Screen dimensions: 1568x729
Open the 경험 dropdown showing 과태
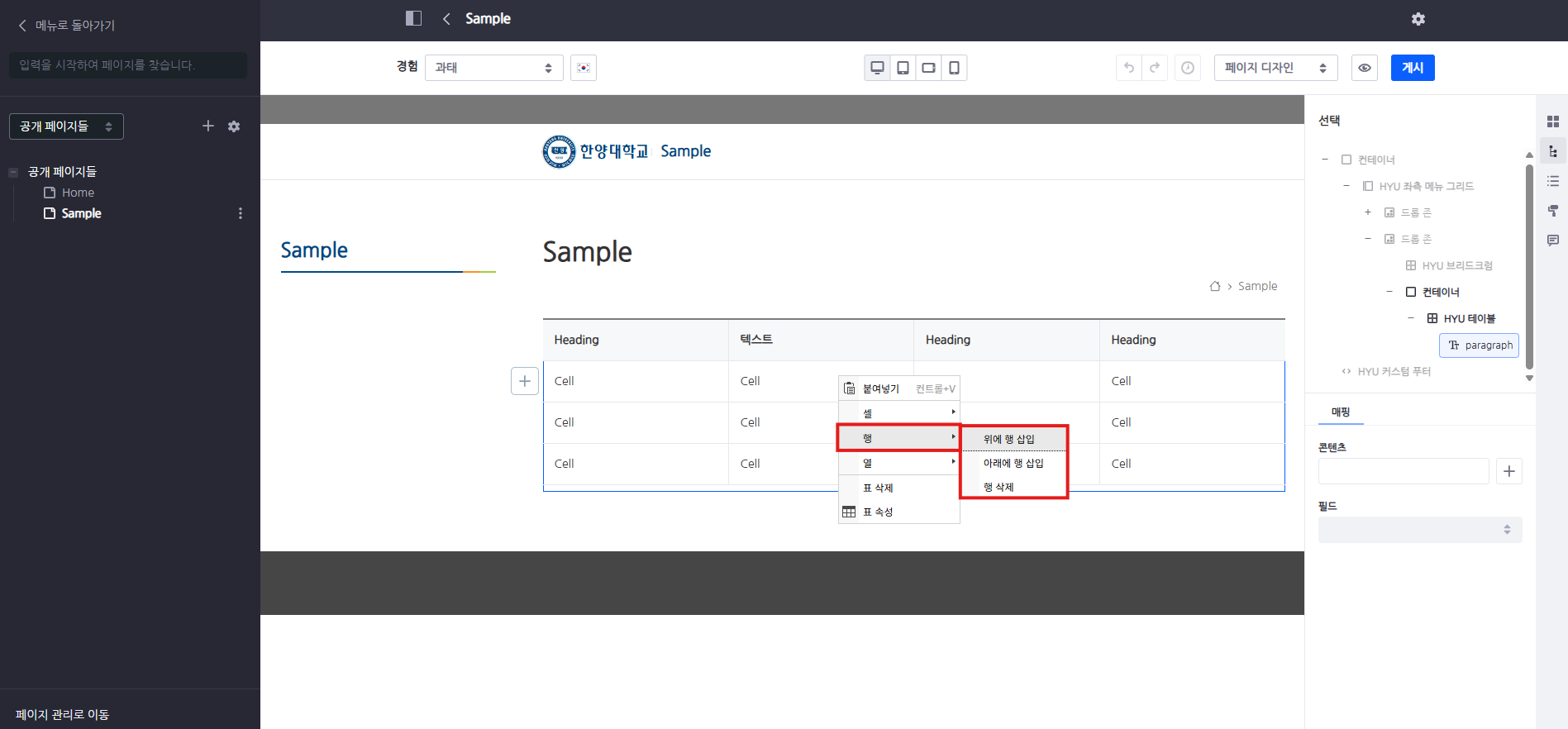(493, 68)
